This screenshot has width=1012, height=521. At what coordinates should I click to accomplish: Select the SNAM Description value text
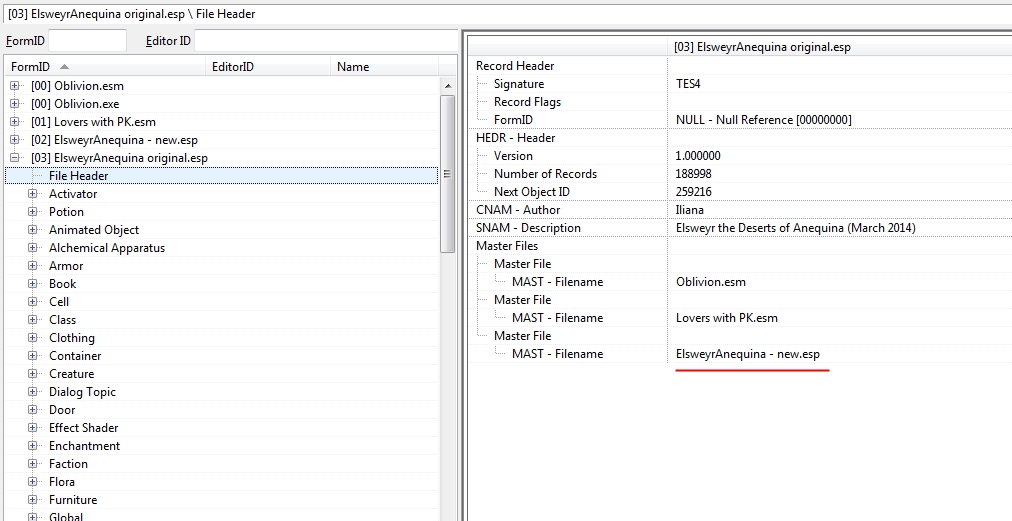pyautogui.click(x=796, y=228)
